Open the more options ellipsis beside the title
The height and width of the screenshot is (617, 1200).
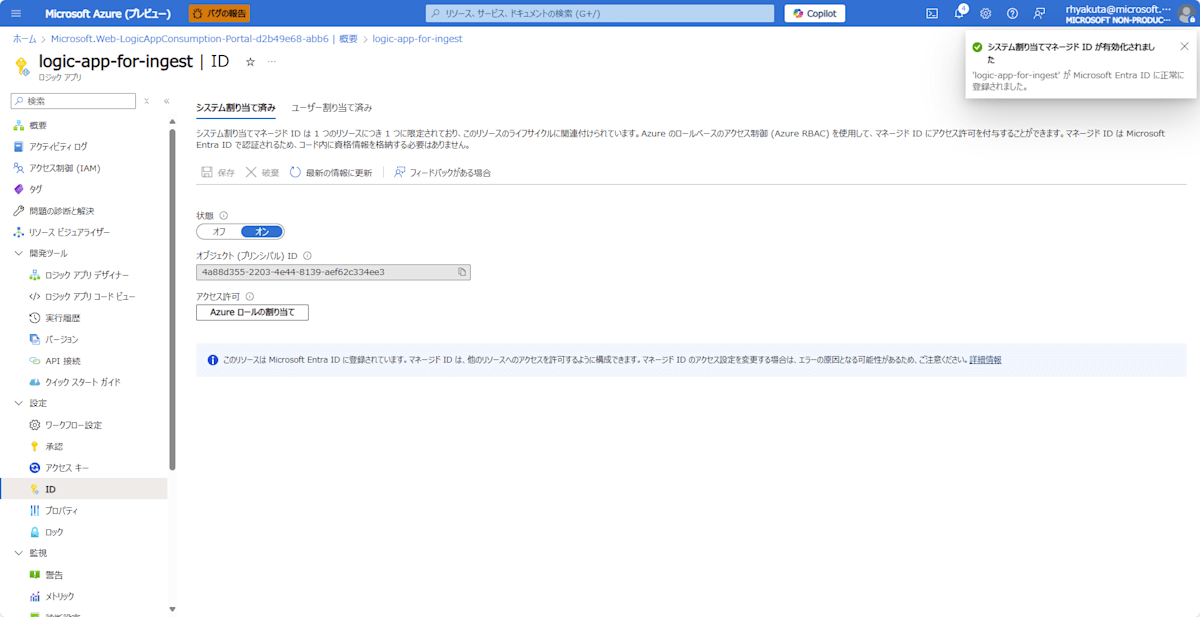271,62
